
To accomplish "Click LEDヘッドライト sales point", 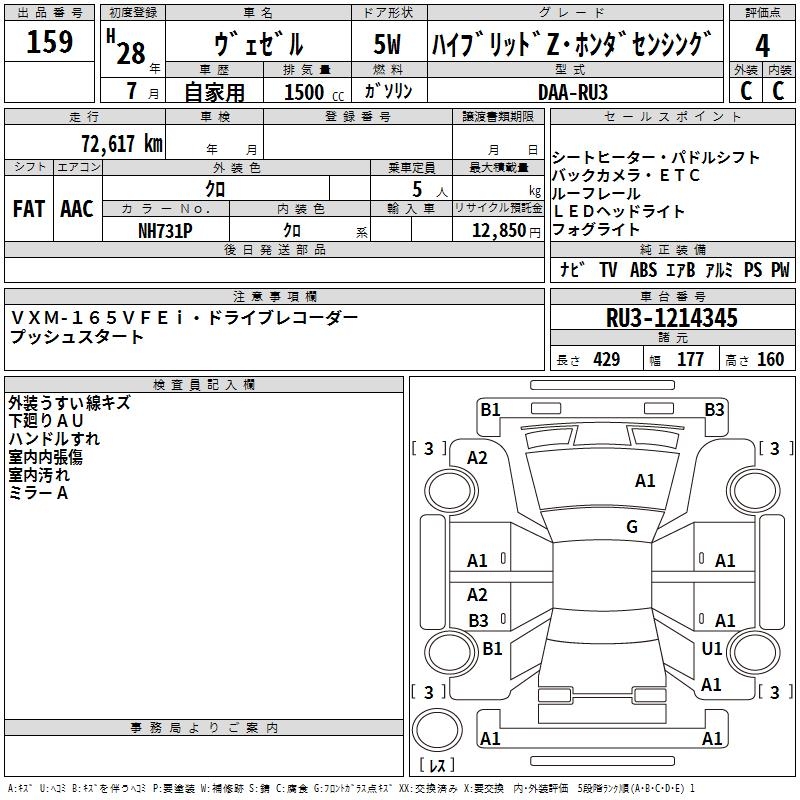I will [618, 211].
